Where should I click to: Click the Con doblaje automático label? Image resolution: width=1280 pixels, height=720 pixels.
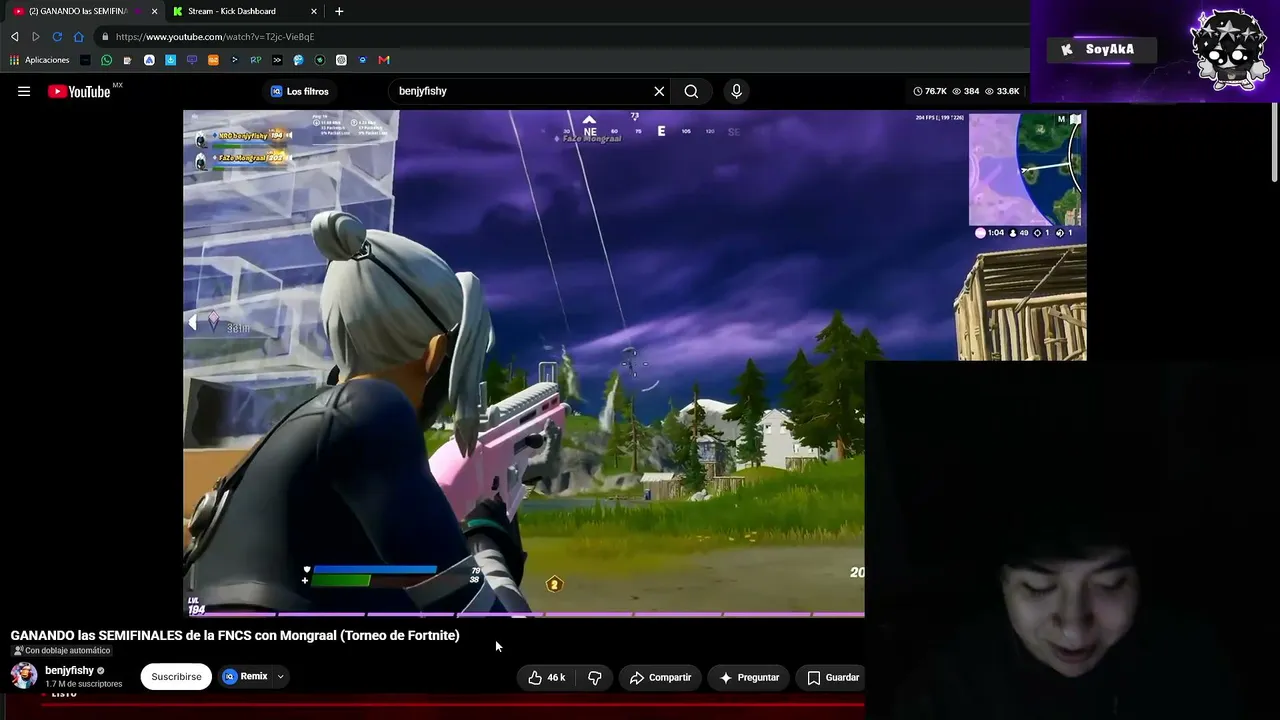click(x=62, y=651)
